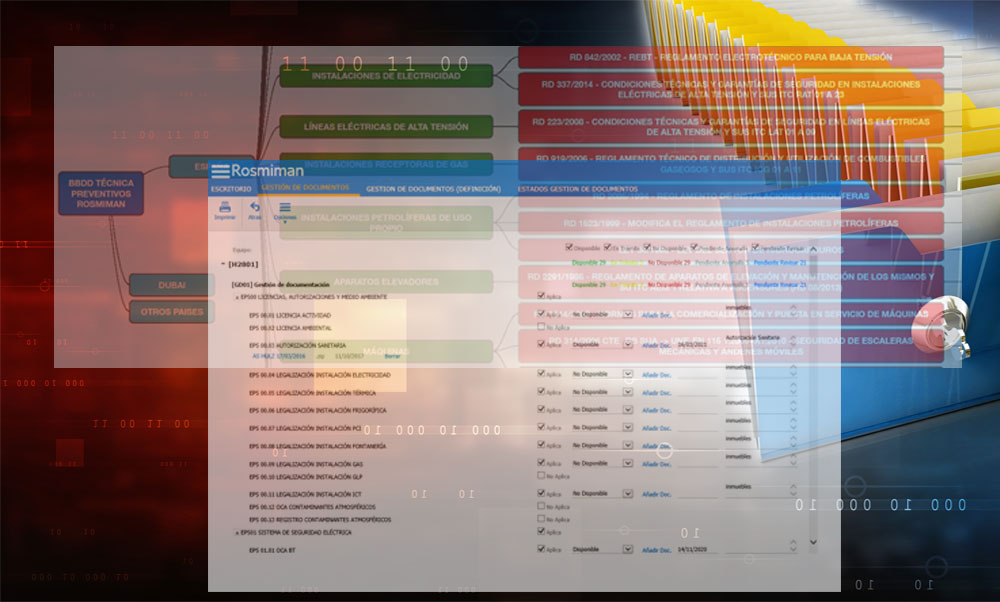
Task: Switch to the ESCRITORIO tab
Action: point(231,189)
